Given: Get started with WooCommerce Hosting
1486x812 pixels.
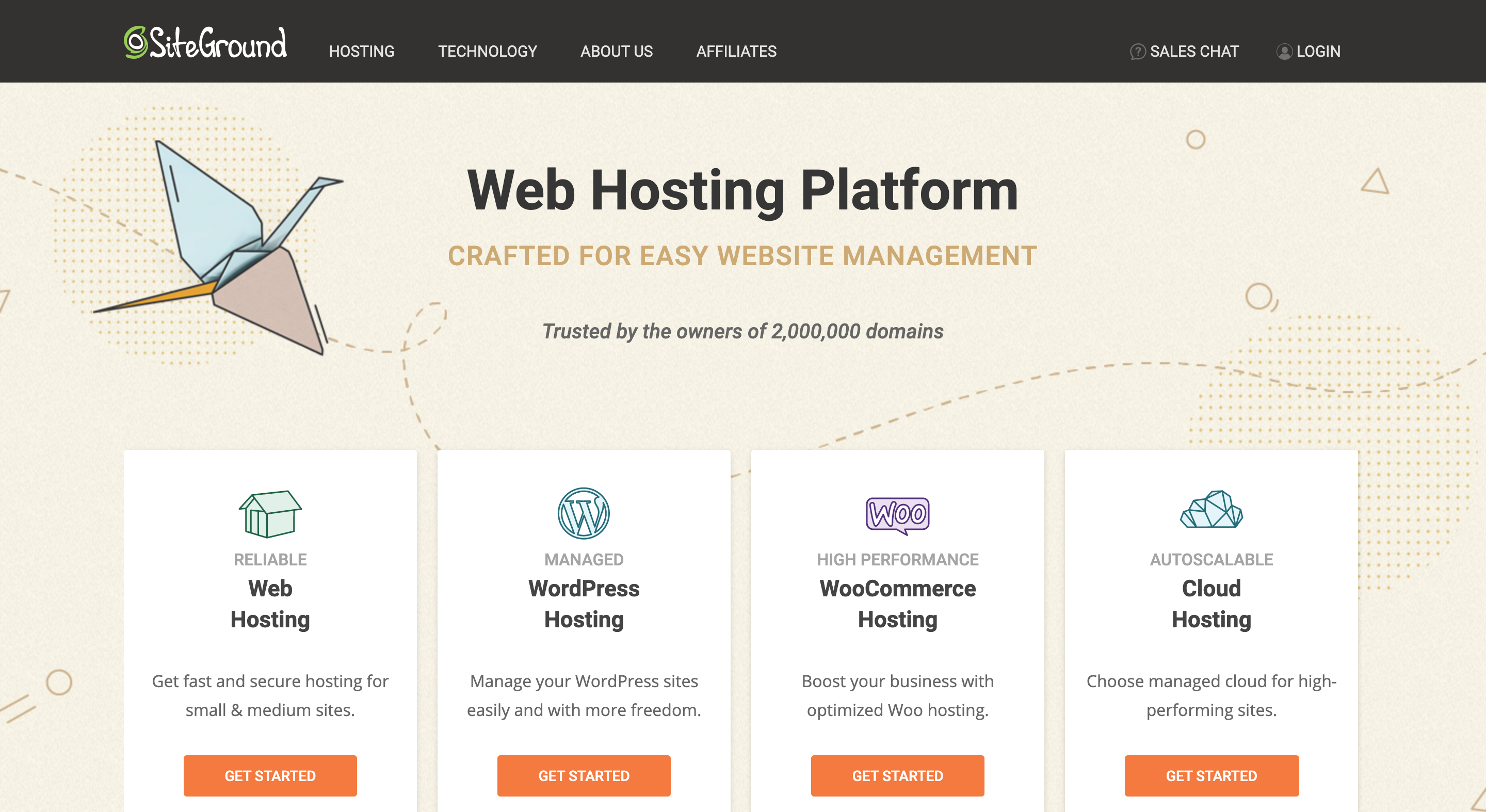Looking at the screenshot, I should 898,776.
